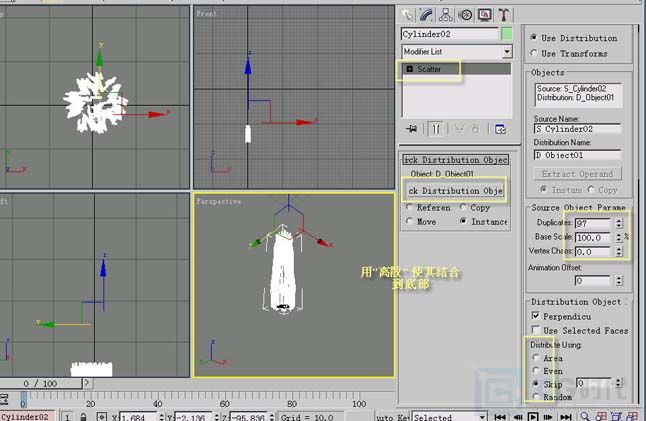This screenshot has width=646, height=421.
Task: Toggle Show End Result button
Action: 435,129
